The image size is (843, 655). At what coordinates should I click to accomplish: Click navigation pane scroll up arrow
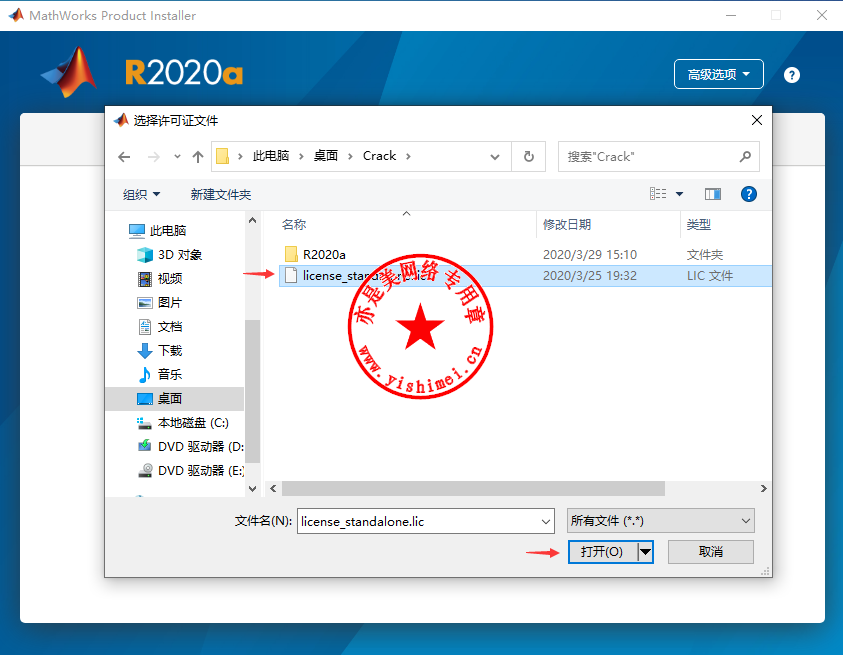pos(252,220)
